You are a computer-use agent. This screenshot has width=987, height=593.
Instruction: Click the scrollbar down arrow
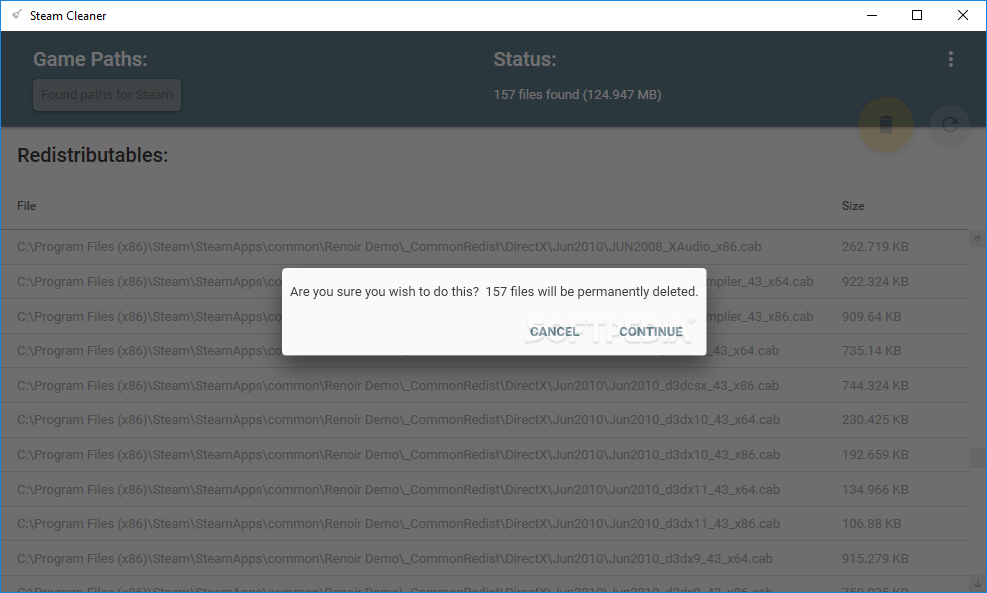[x=977, y=584]
